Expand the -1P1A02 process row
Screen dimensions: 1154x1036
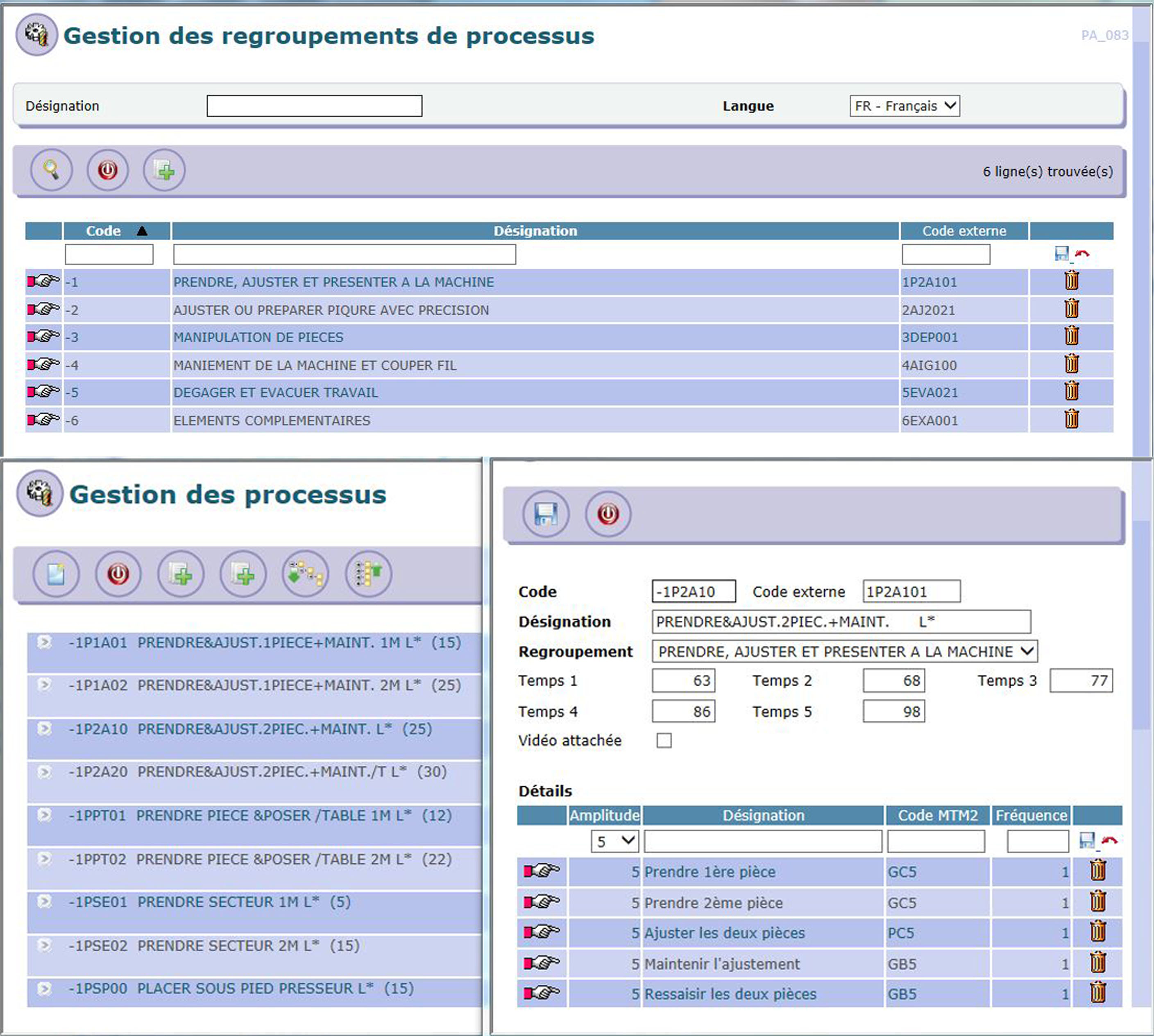click(x=44, y=685)
